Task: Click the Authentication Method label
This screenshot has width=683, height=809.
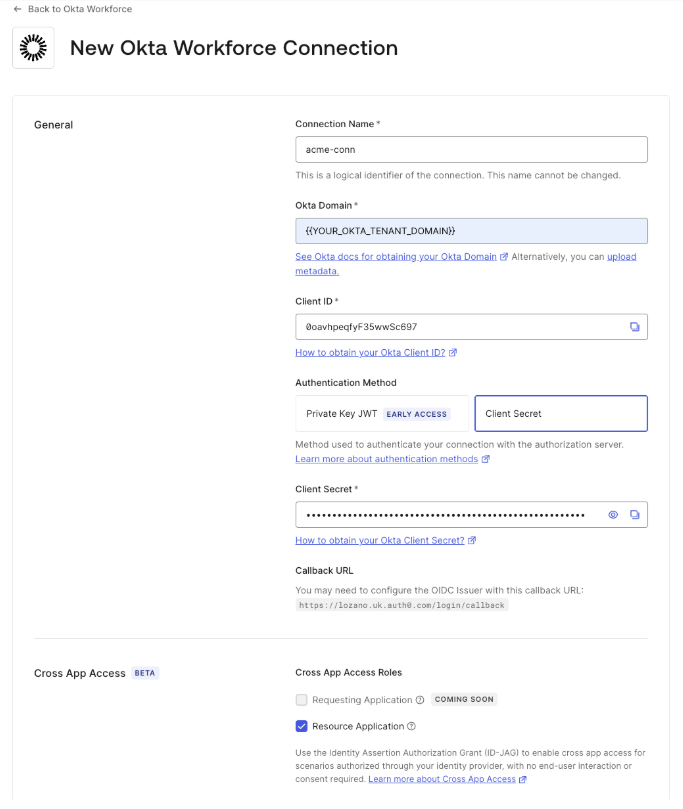Action: [x=346, y=383]
